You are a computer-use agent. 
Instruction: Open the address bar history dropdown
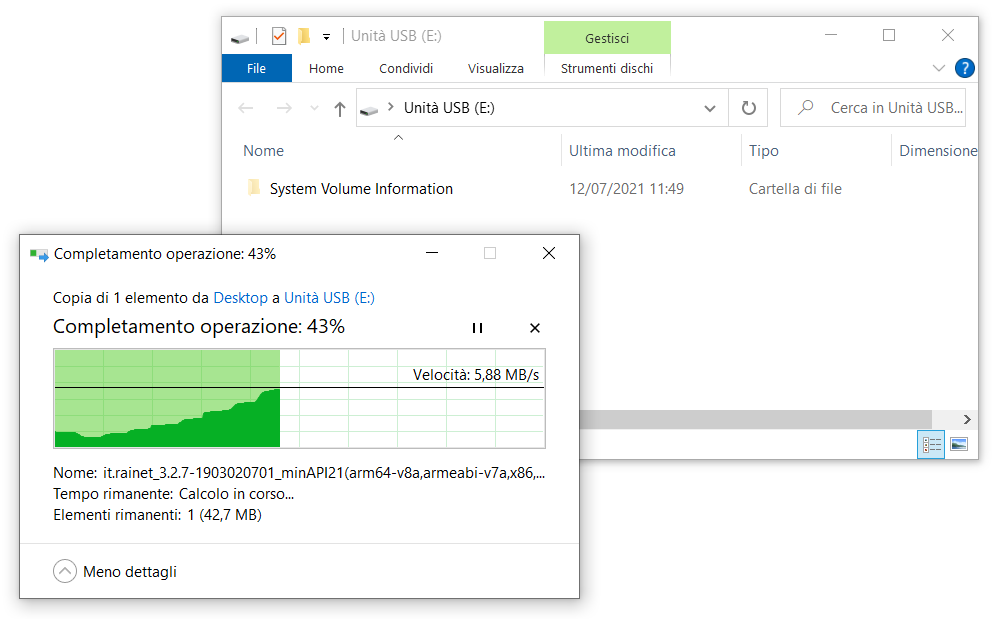tap(710, 108)
